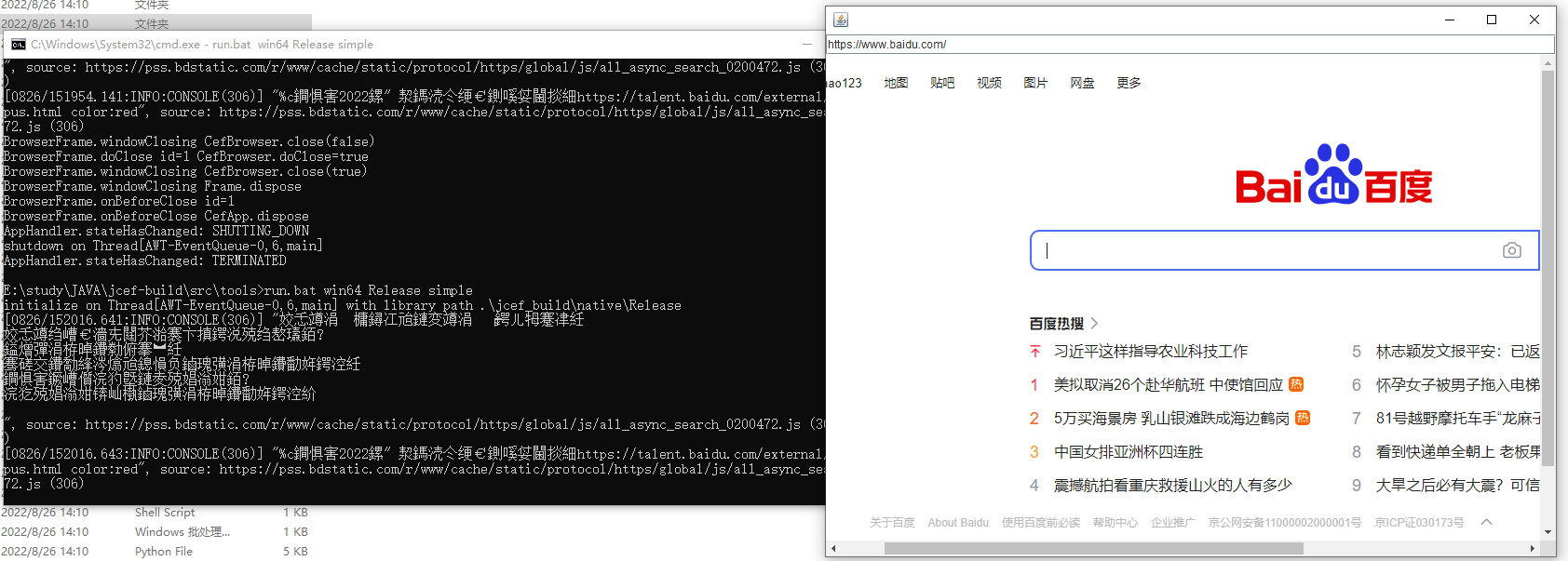The height and width of the screenshot is (561, 1568).
Task: Click the horizontal scrollbar right arrow
Action: (1533, 548)
